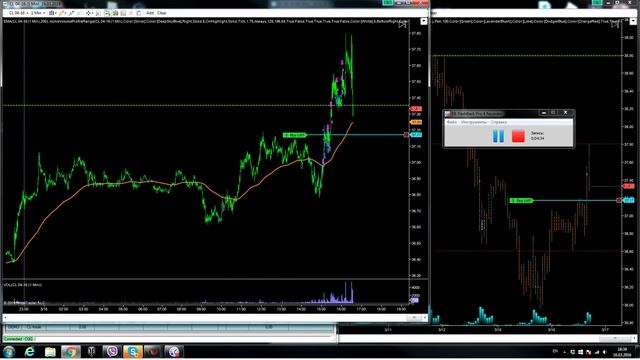The width and height of the screenshot is (640, 360).
Task: Pause the recording with blue pause button
Action: (x=498, y=136)
